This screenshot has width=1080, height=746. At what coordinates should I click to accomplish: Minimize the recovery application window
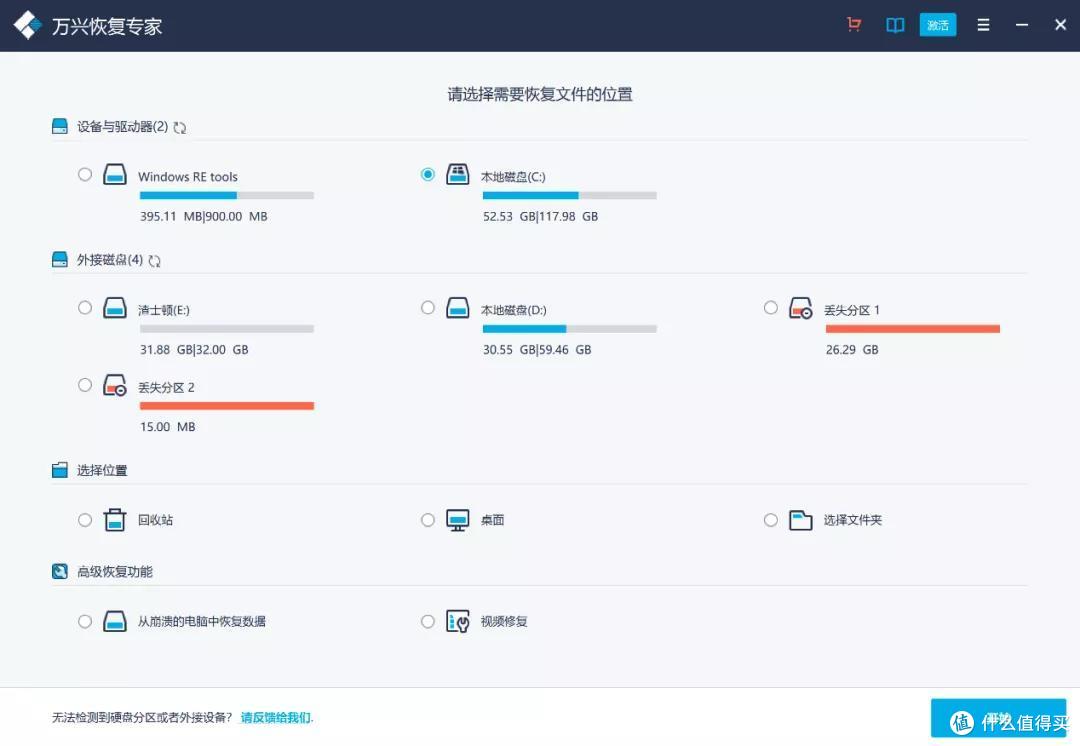click(1022, 25)
